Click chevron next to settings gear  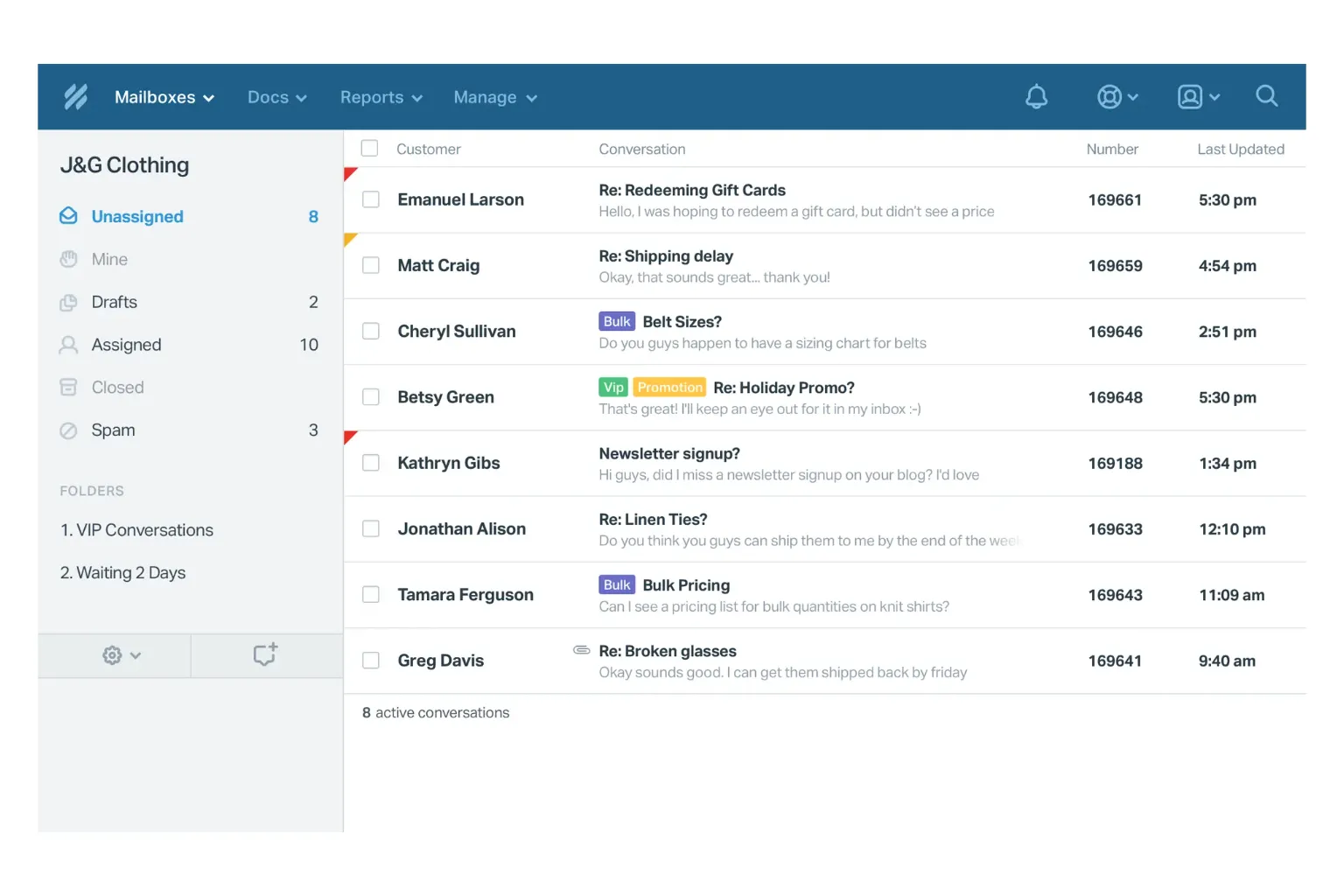pos(136,654)
